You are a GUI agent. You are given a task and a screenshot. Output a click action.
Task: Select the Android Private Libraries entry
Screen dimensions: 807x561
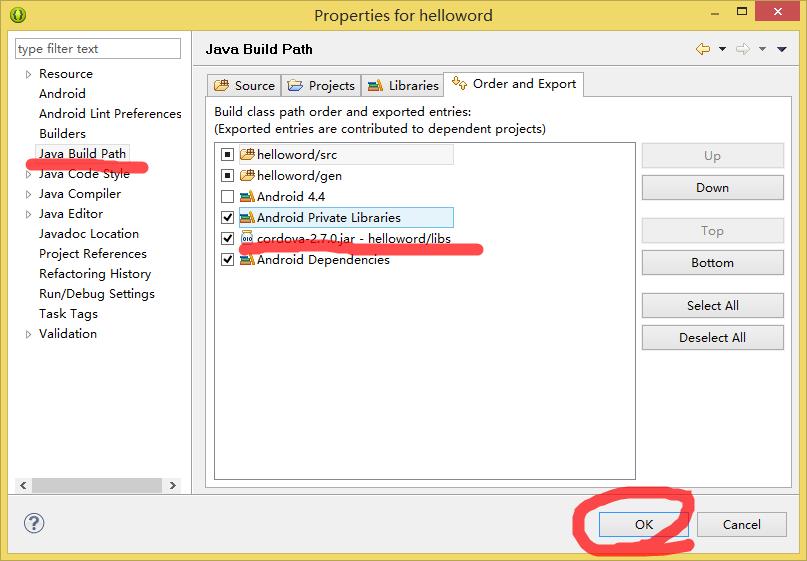point(329,218)
